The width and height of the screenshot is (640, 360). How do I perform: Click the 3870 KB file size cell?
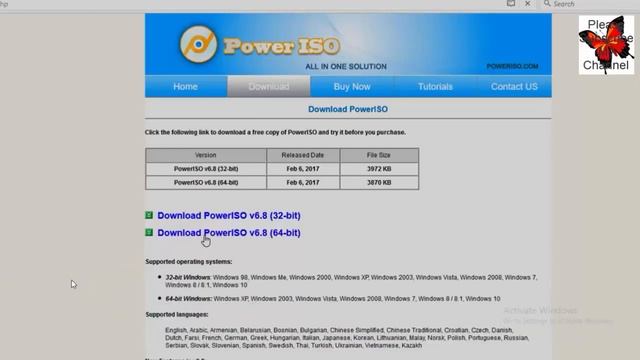pos(379,182)
